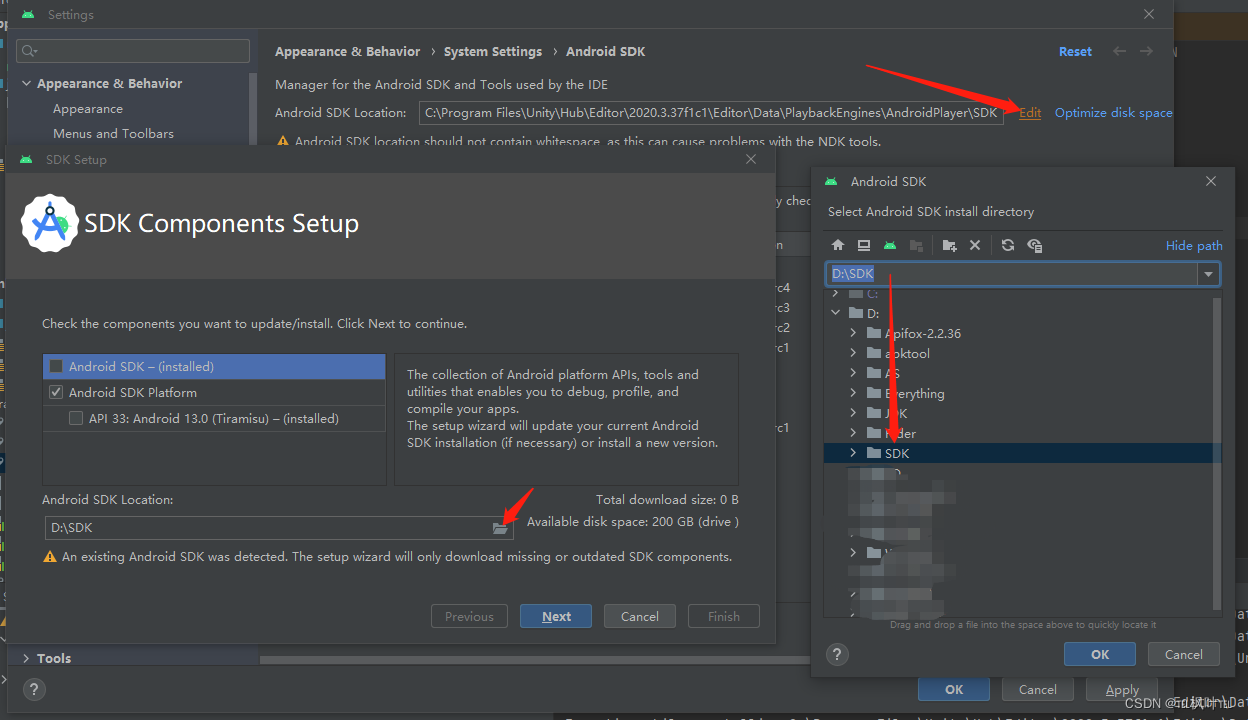
Task: Expand the Tools settings section
Action: (26, 658)
